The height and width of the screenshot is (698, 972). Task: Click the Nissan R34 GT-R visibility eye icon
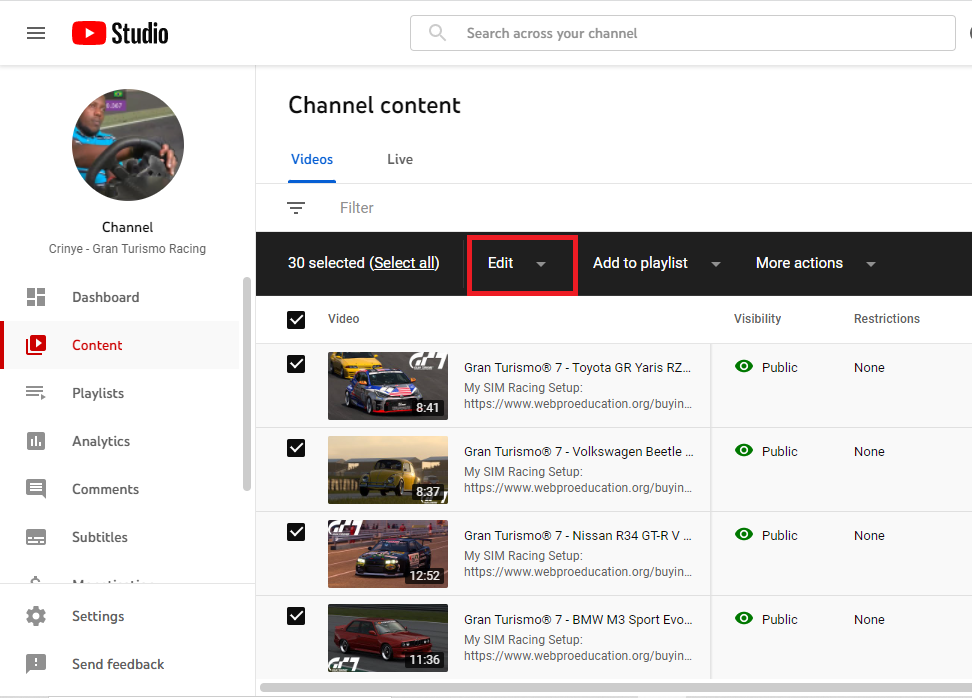coord(744,534)
